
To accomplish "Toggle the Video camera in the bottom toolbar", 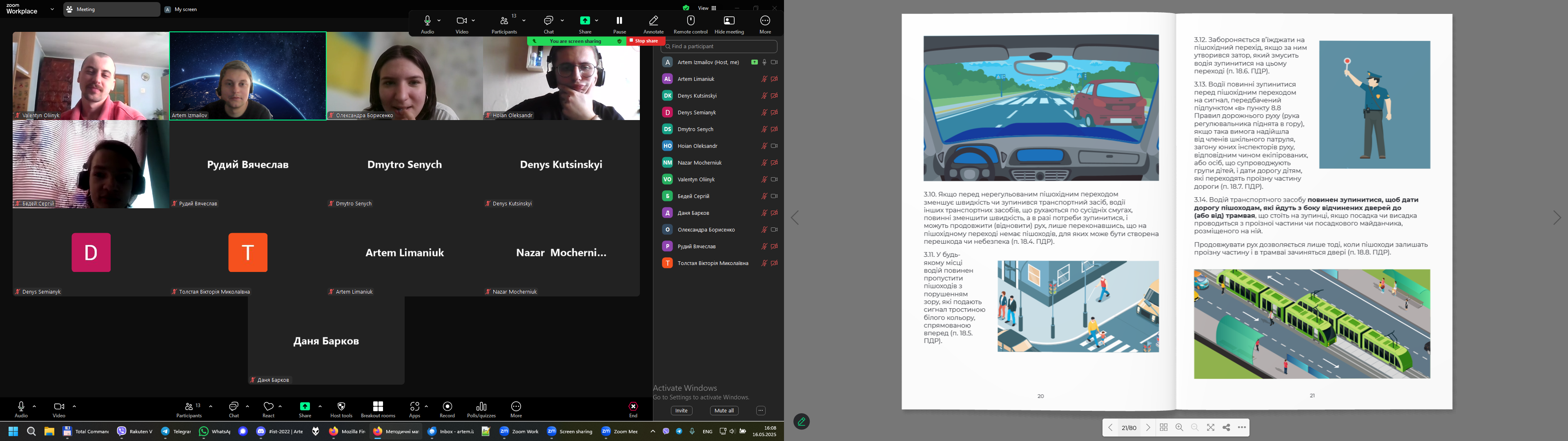I will coord(59,409).
